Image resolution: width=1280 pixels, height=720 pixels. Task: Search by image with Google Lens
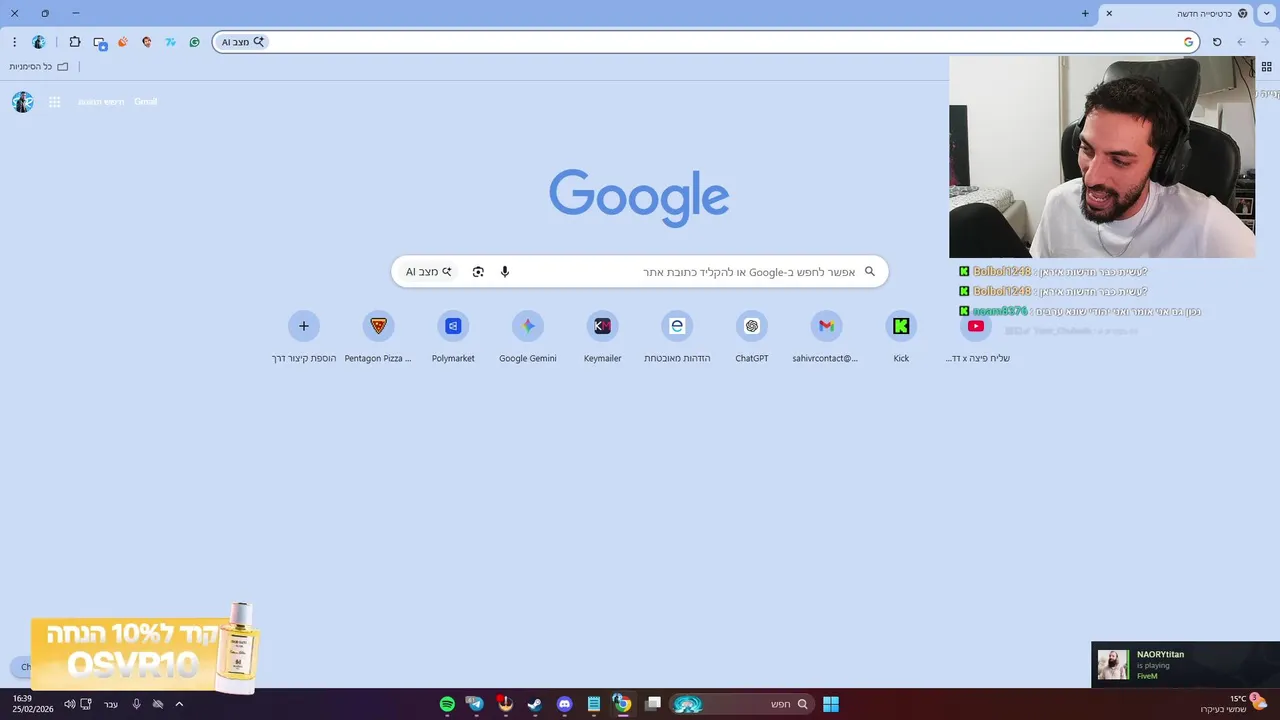478,272
